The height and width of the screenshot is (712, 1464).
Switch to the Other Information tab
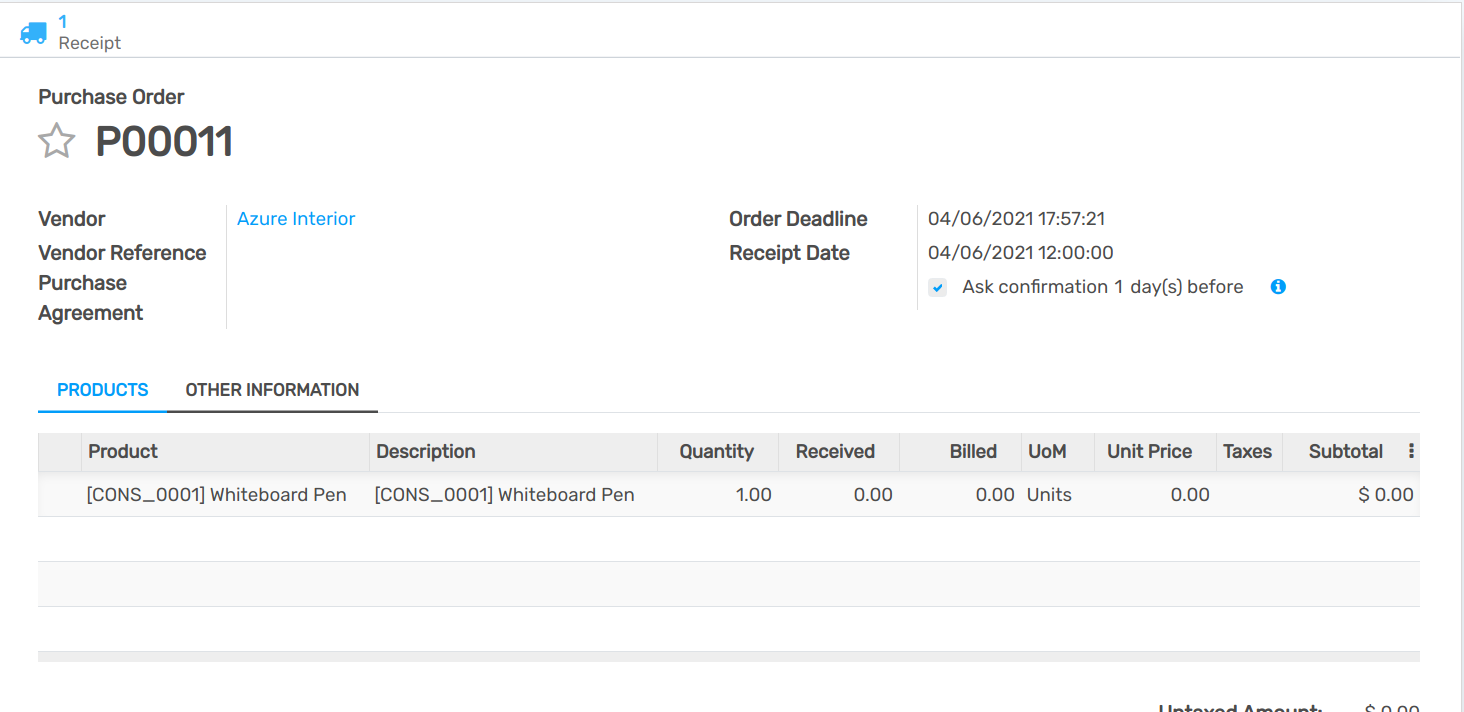[x=272, y=390]
